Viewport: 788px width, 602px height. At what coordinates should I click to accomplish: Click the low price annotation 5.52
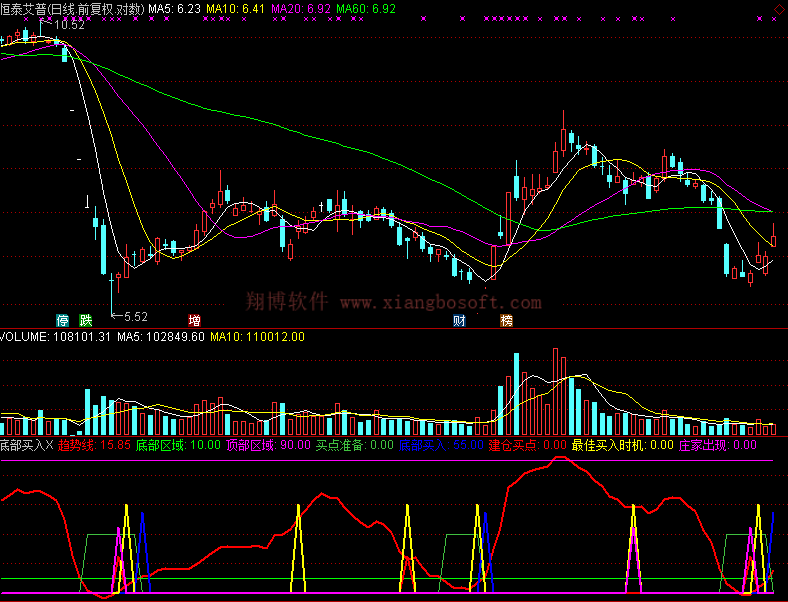click(x=136, y=317)
